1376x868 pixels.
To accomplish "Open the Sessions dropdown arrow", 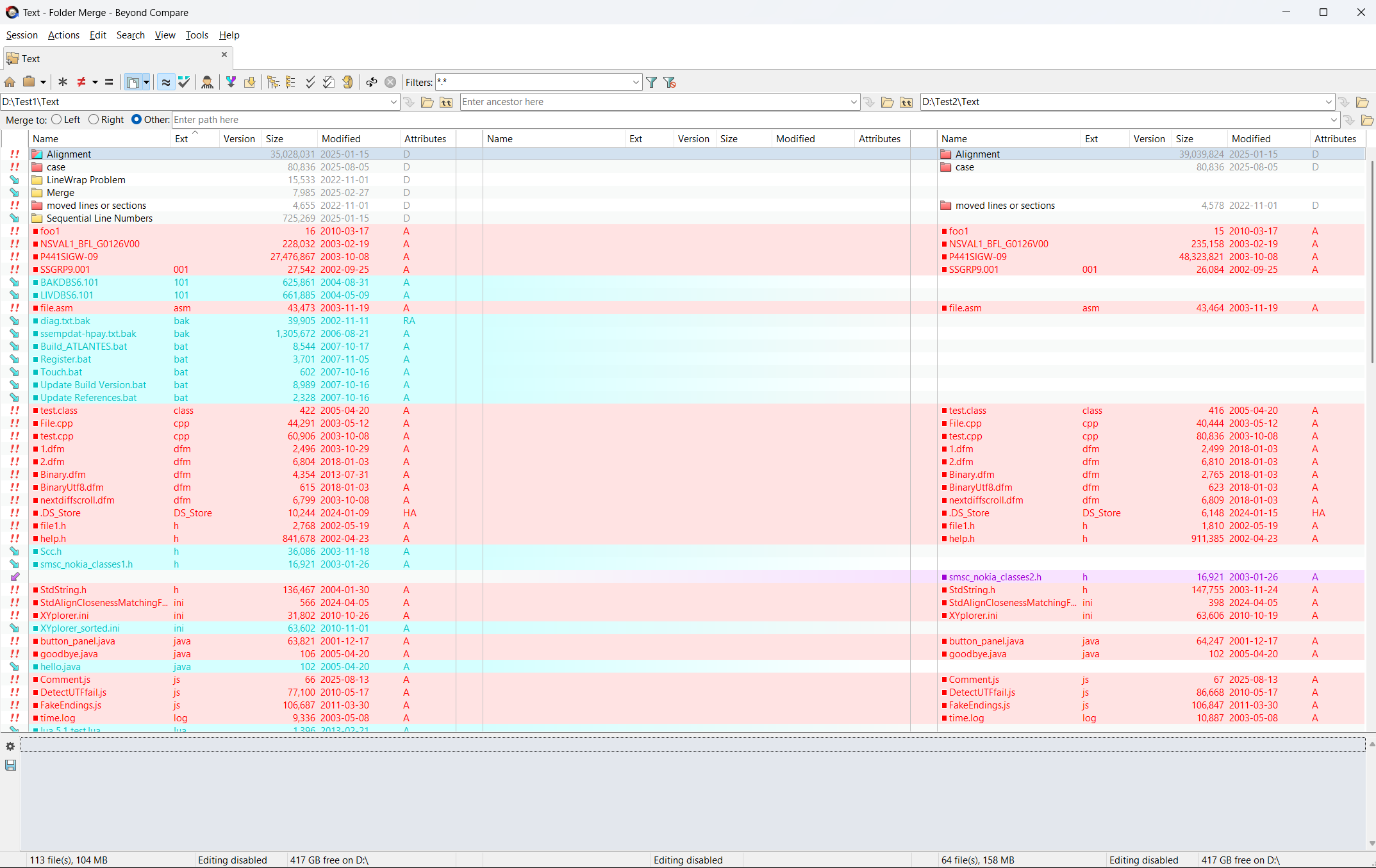I will (43, 82).
